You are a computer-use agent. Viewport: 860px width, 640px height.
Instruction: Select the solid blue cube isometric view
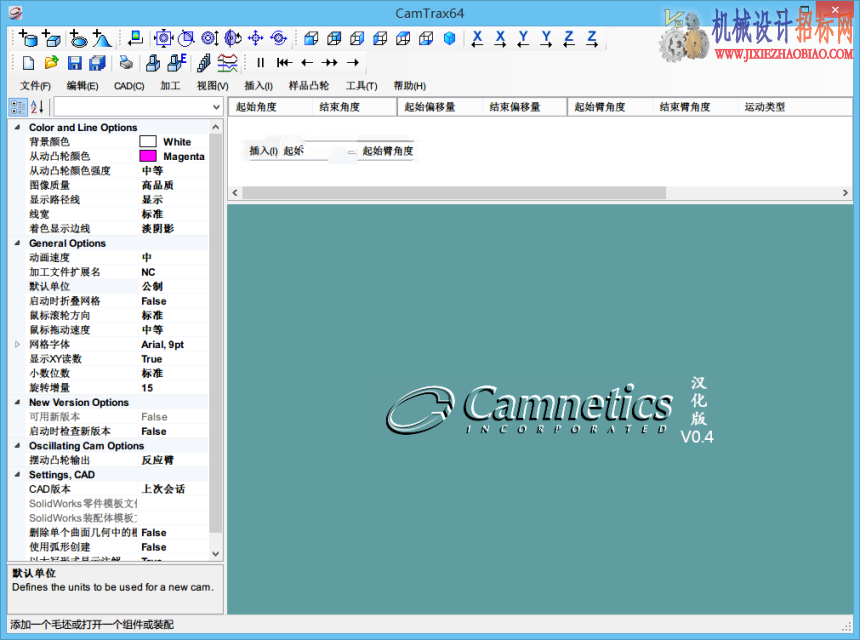pos(449,38)
